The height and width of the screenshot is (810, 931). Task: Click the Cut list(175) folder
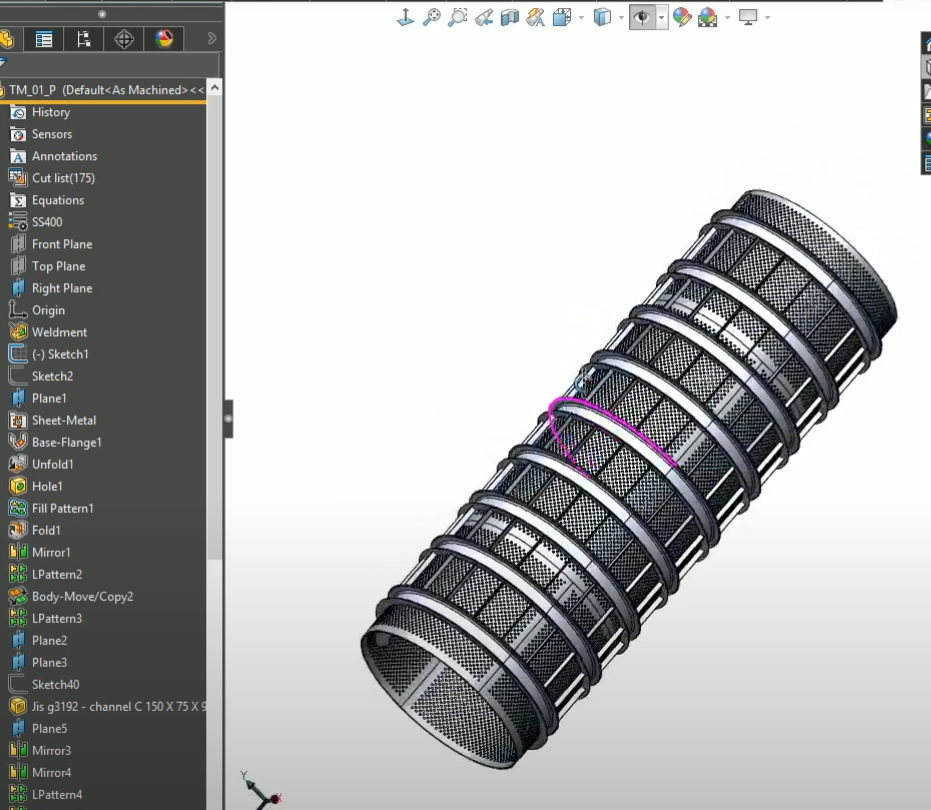coord(63,178)
